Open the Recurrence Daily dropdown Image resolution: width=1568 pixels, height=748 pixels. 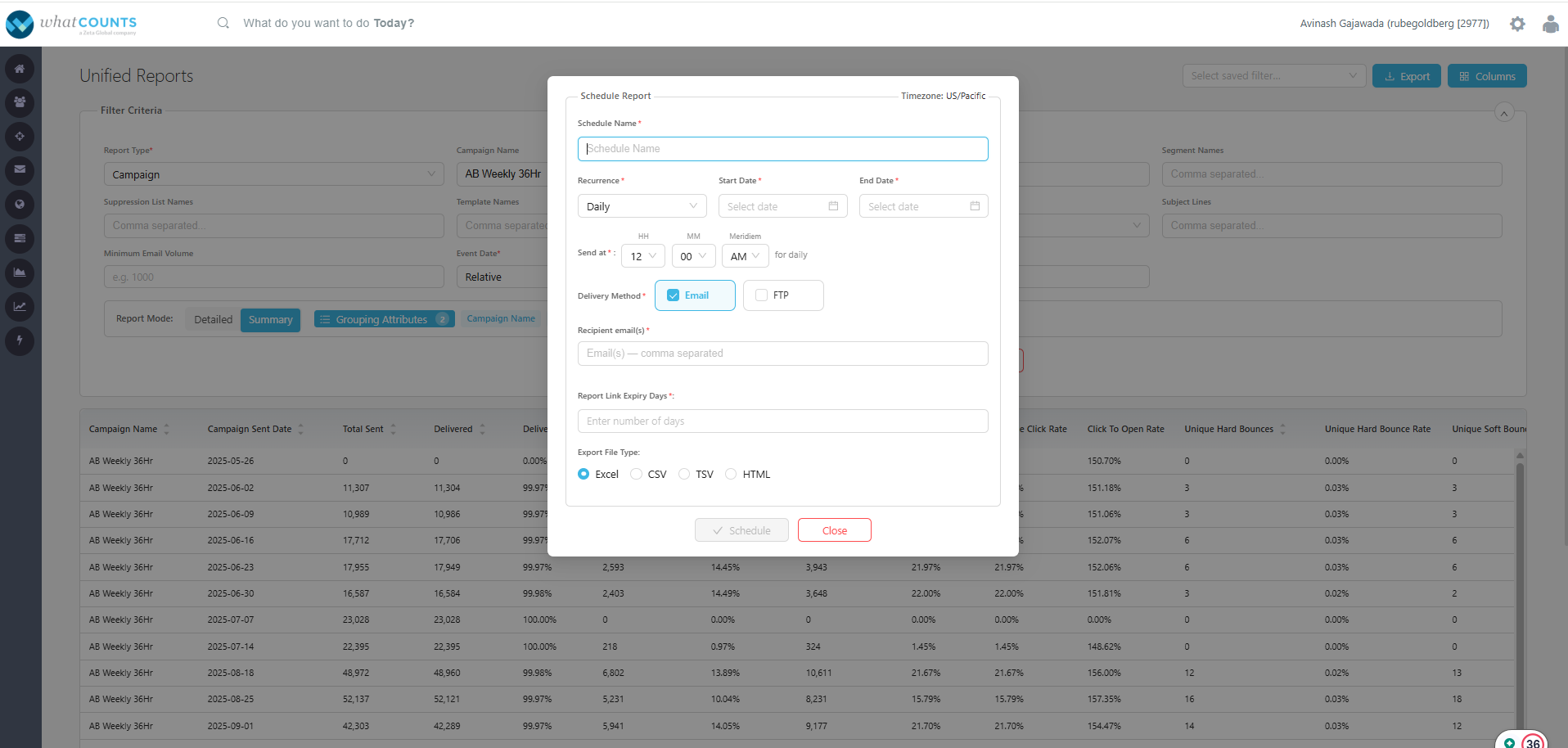click(x=642, y=206)
